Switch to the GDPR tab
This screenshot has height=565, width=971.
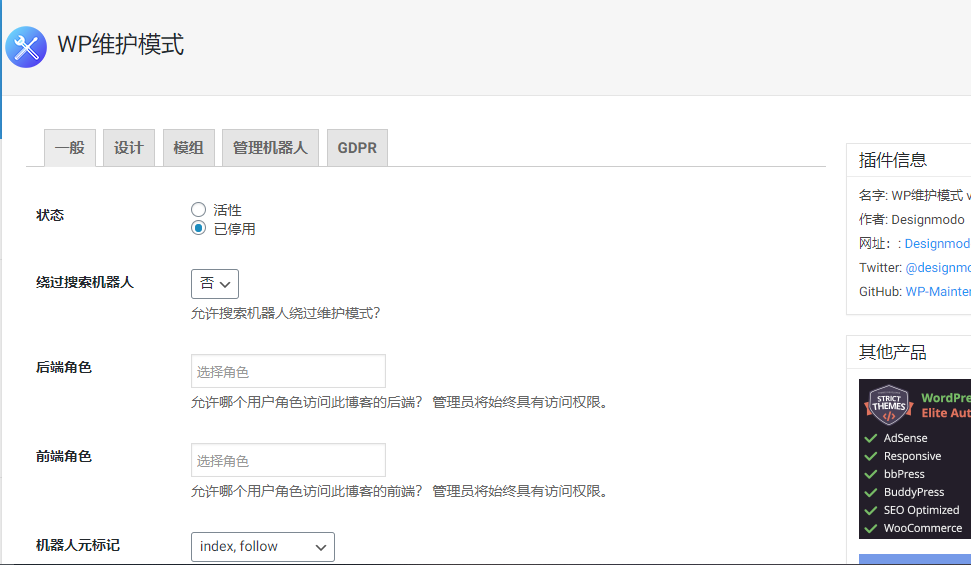pos(357,147)
